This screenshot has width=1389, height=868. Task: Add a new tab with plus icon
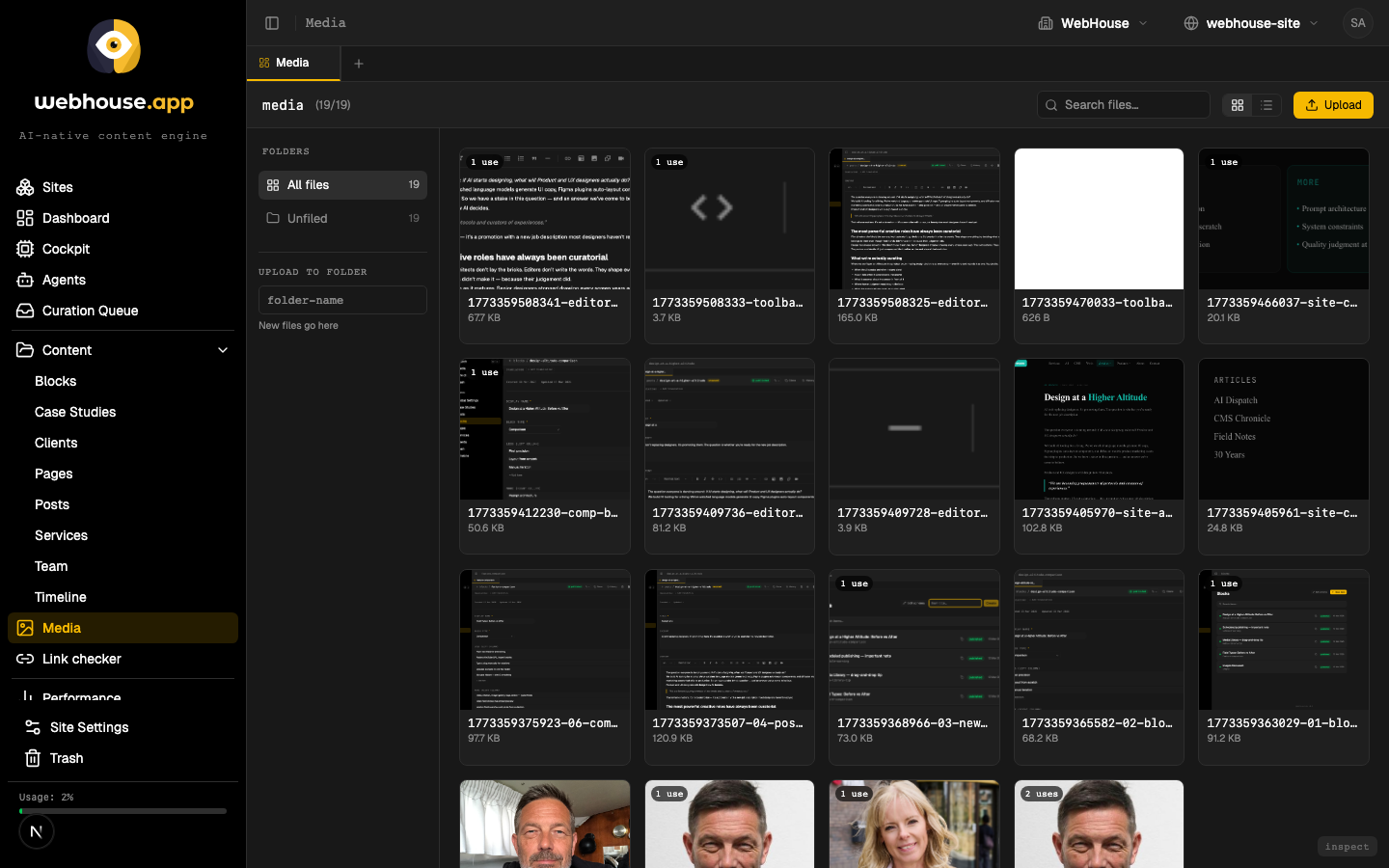pyautogui.click(x=359, y=64)
